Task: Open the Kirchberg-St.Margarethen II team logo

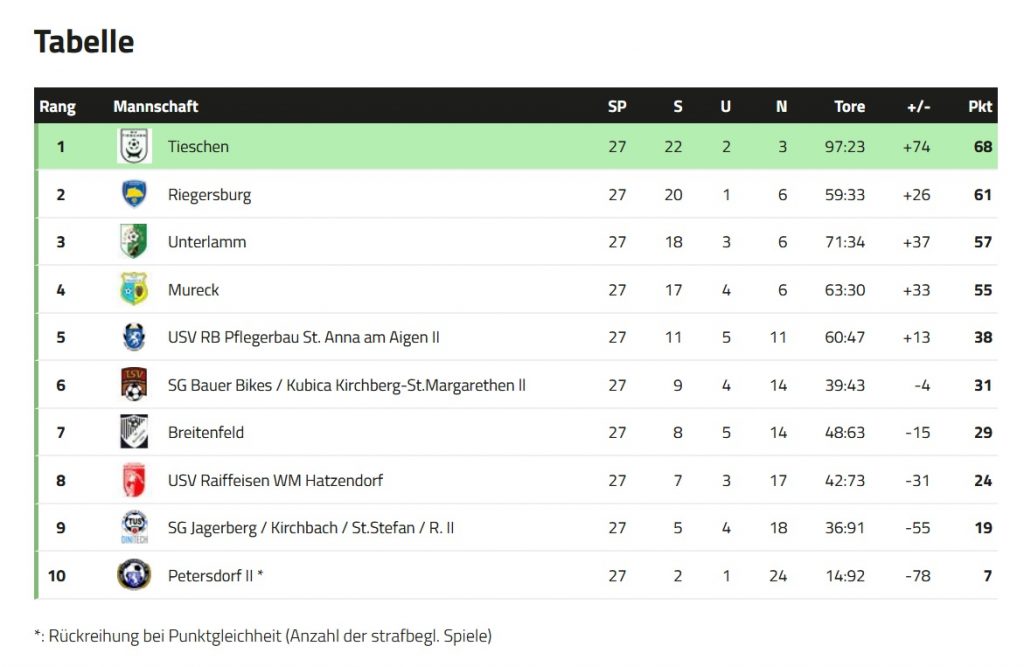Action: tap(134, 384)
